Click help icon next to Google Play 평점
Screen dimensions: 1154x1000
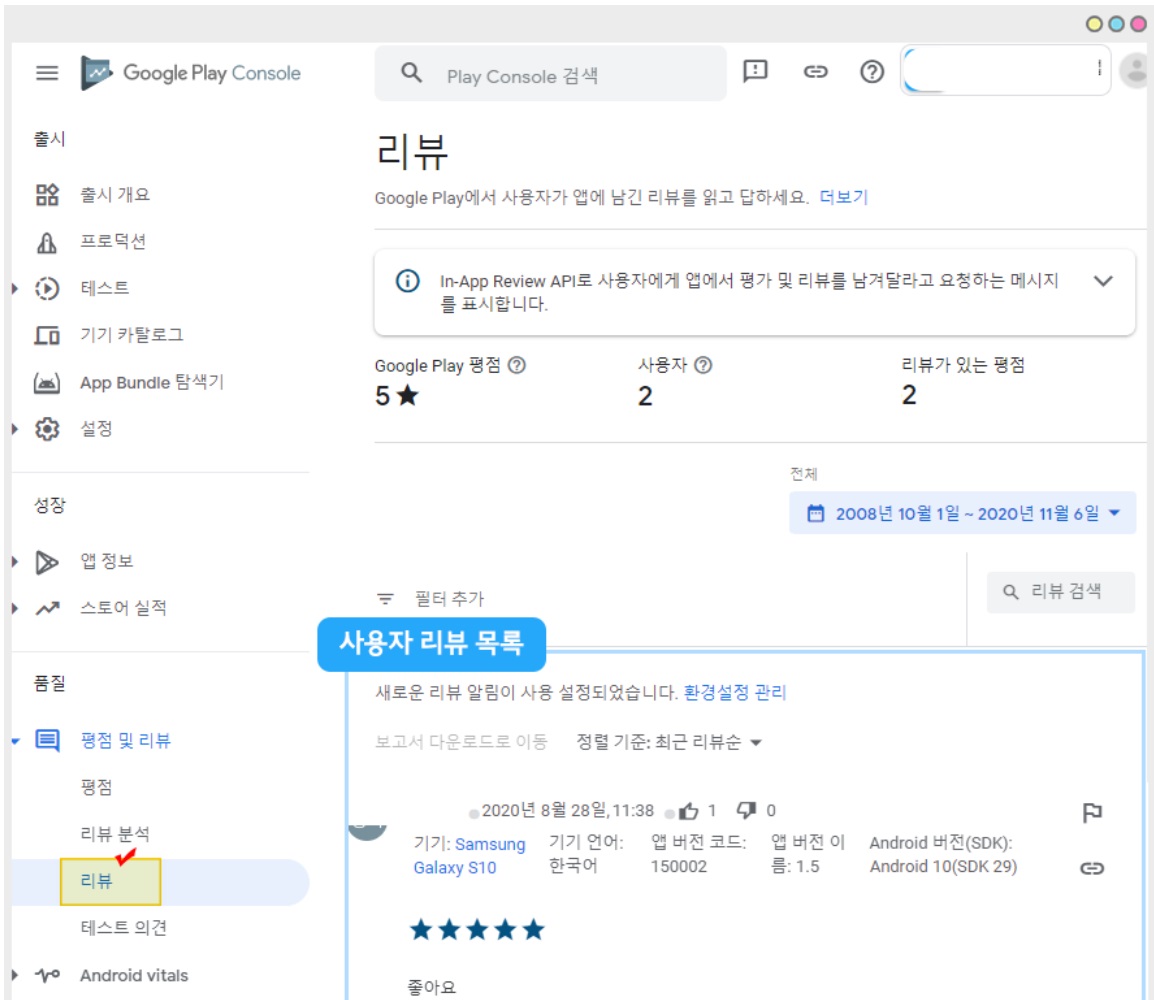coord(517,365)
